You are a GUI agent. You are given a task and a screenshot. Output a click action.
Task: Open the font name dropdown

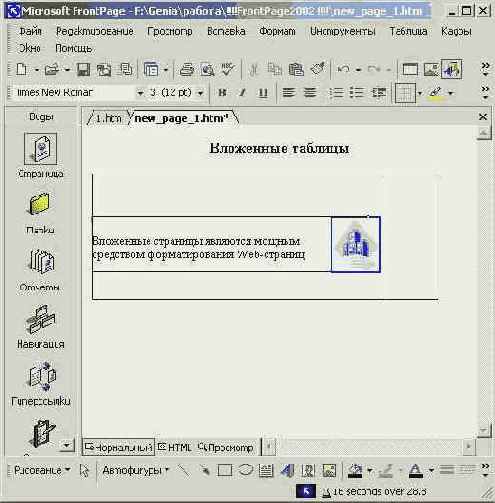[x=140, y=93]
